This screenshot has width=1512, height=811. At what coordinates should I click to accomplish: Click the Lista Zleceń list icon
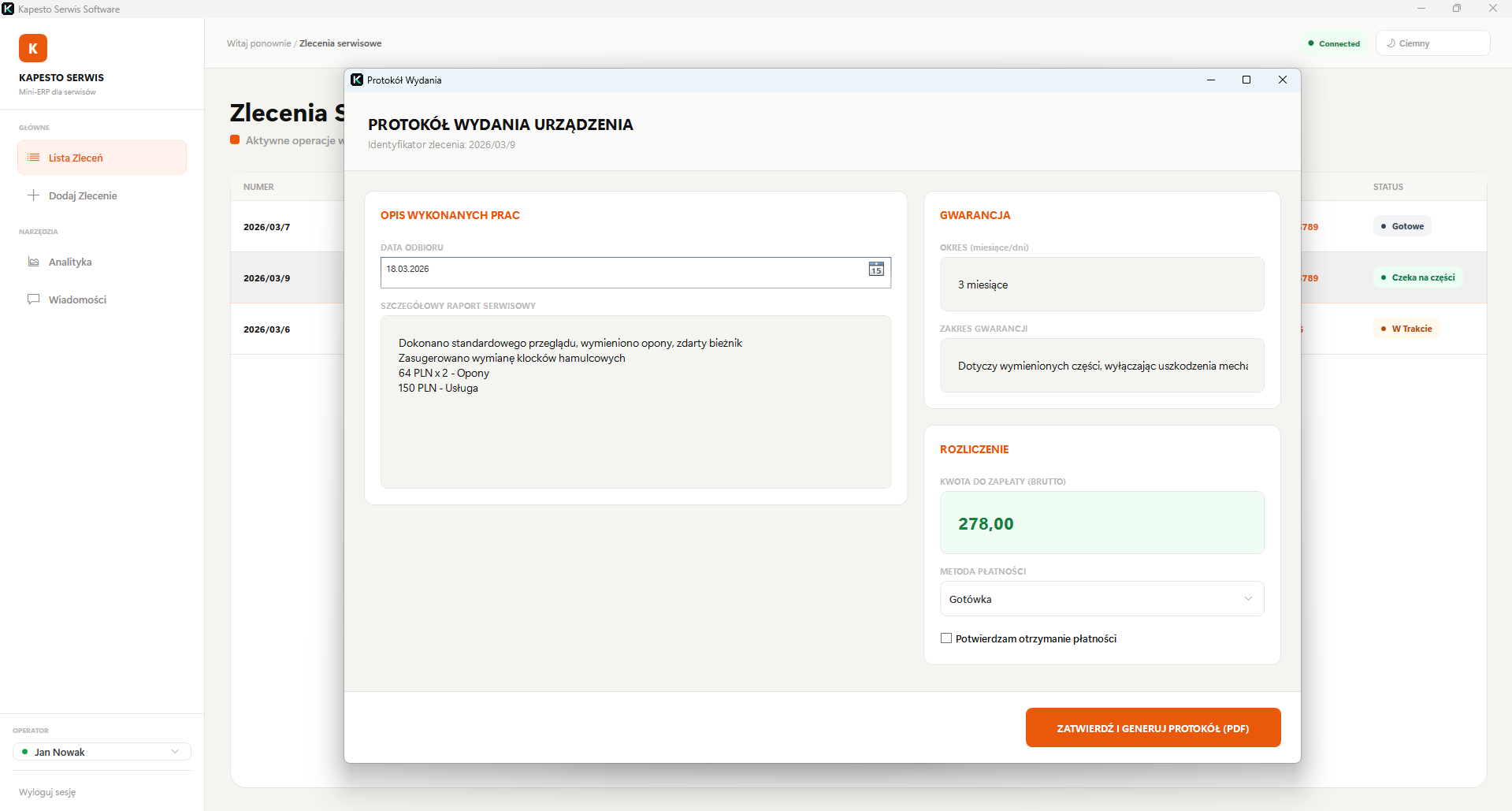[x=34, y=158]
